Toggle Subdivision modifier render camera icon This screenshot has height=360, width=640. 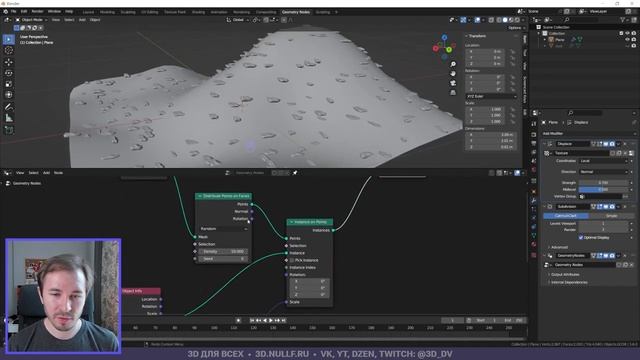click(612, 207)
